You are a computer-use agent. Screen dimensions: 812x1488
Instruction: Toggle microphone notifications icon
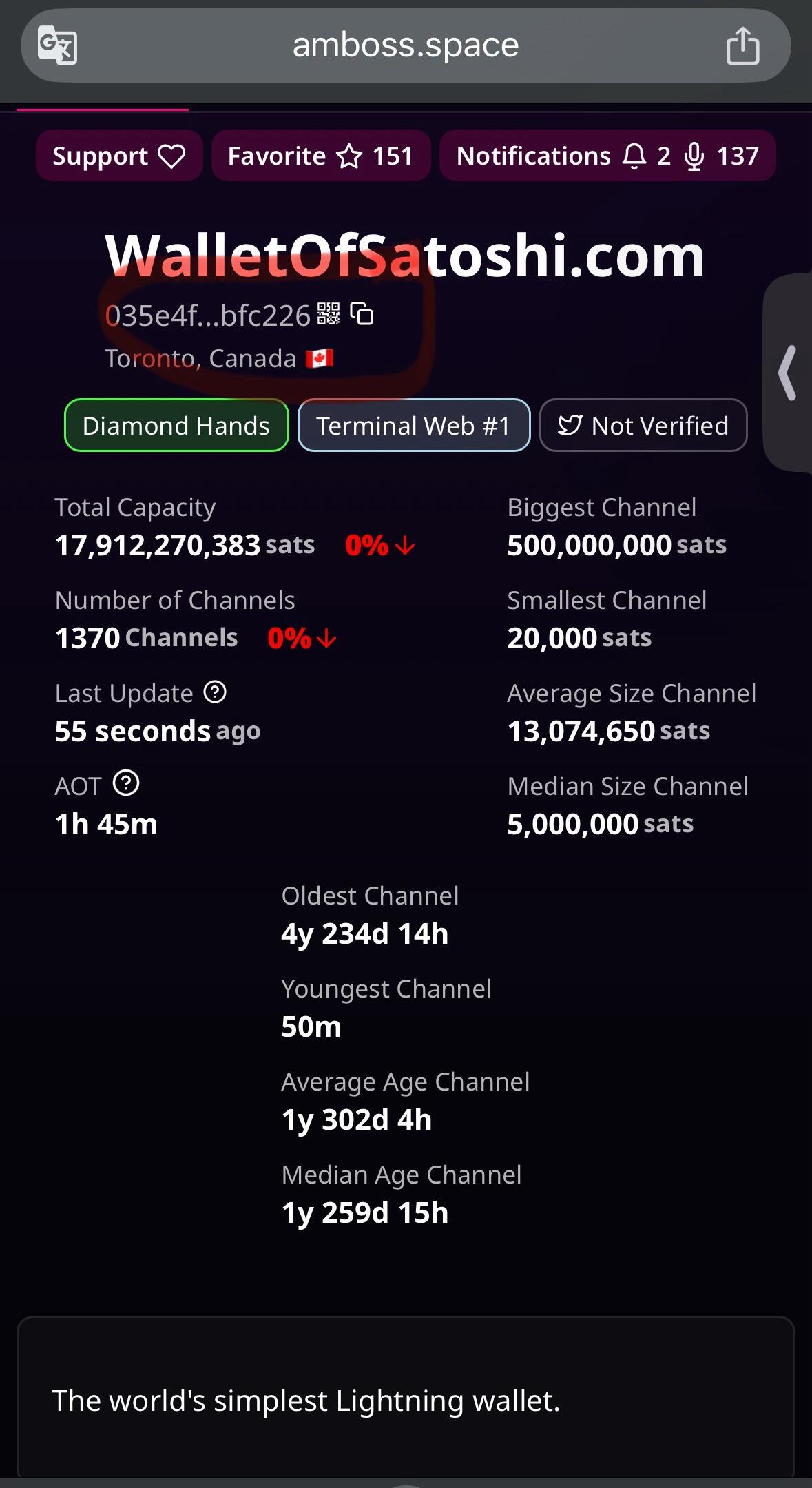[694, 156]
